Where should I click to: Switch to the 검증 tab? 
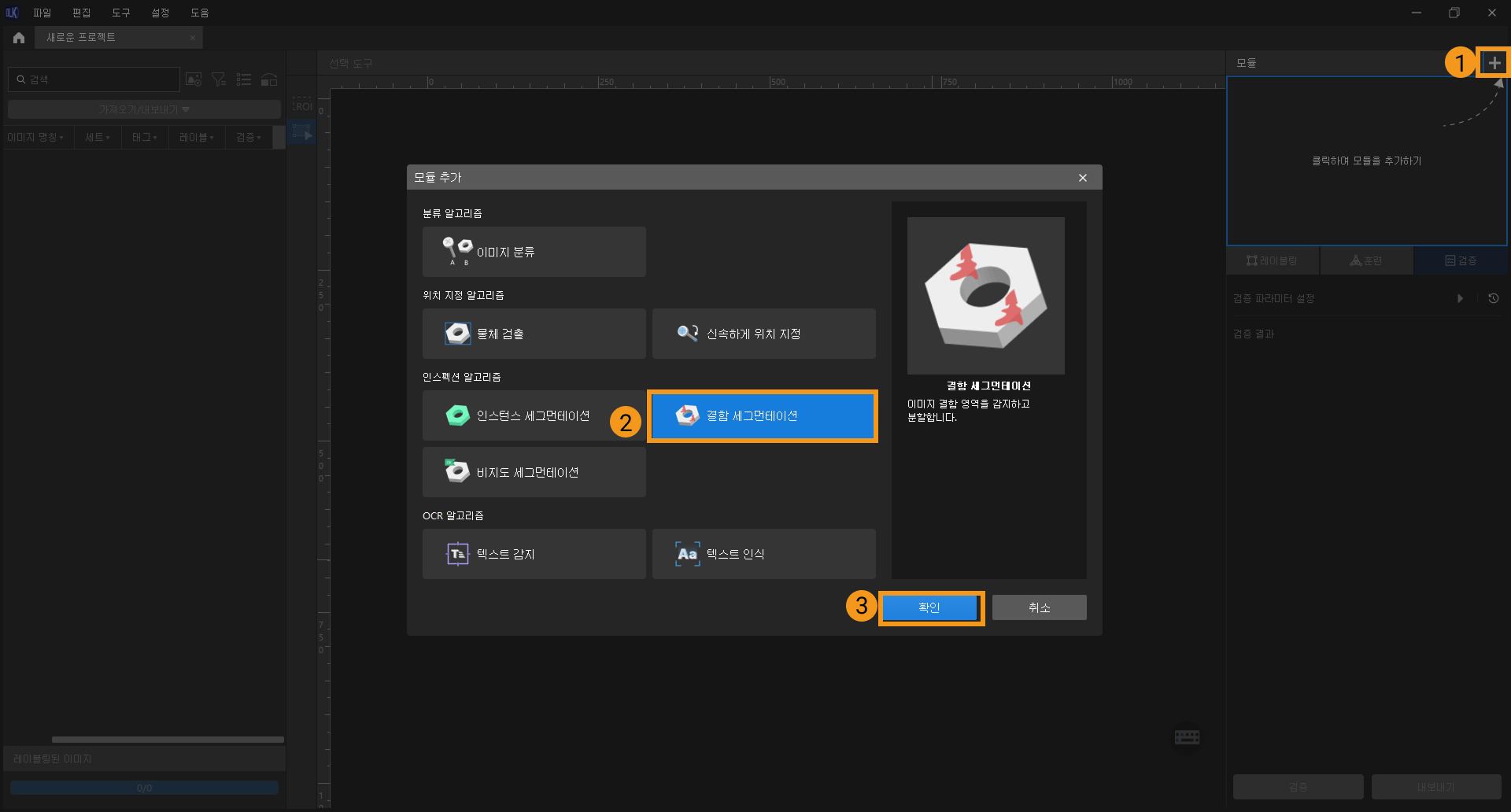point(1461,260)
